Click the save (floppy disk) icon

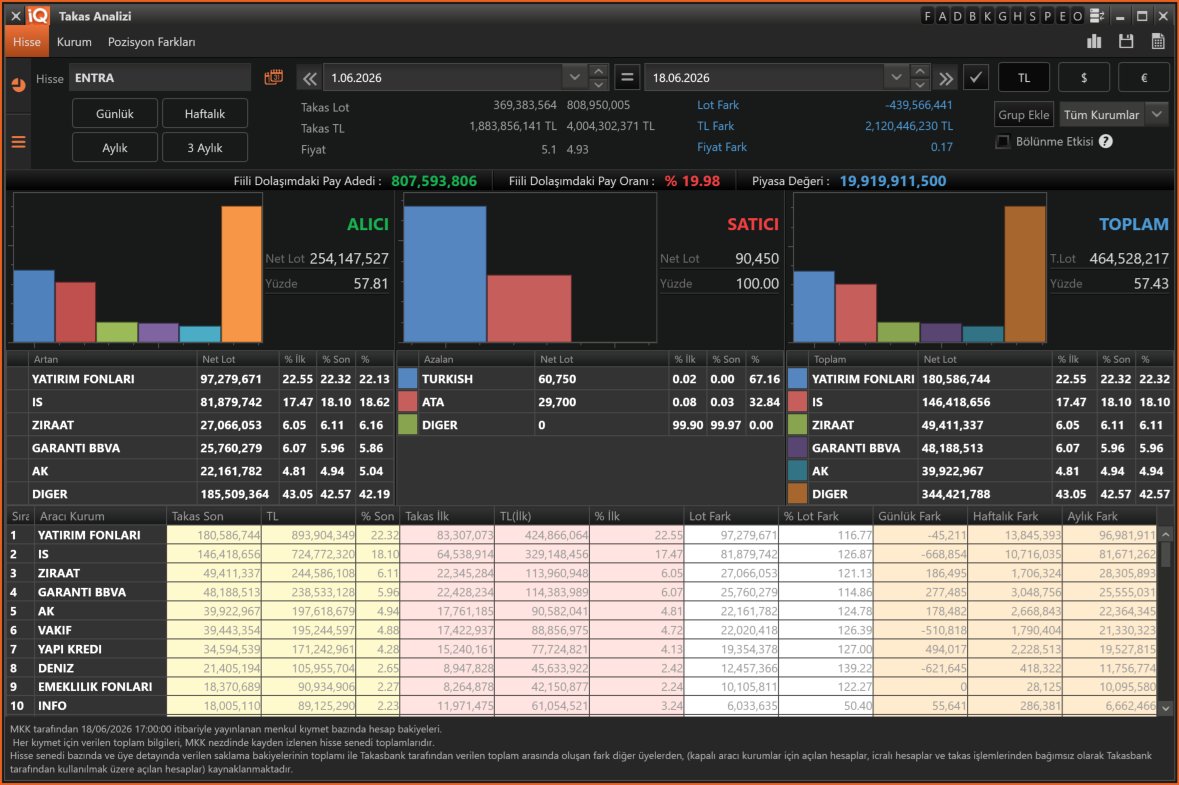pyautogui.click(x=1126, y=41)
